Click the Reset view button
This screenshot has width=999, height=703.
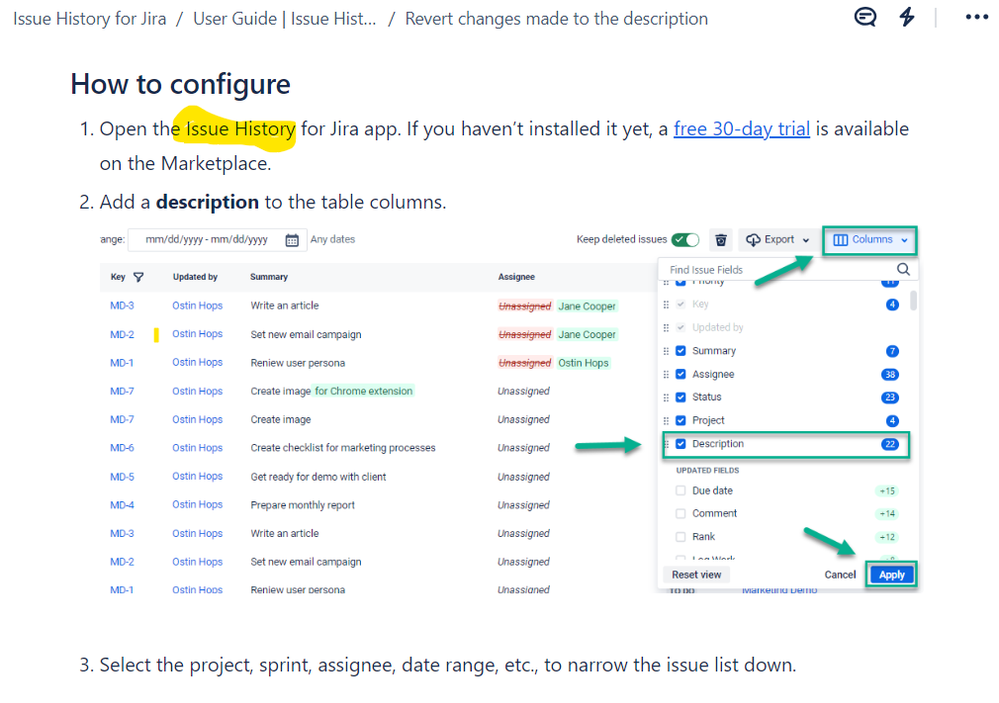696,575
